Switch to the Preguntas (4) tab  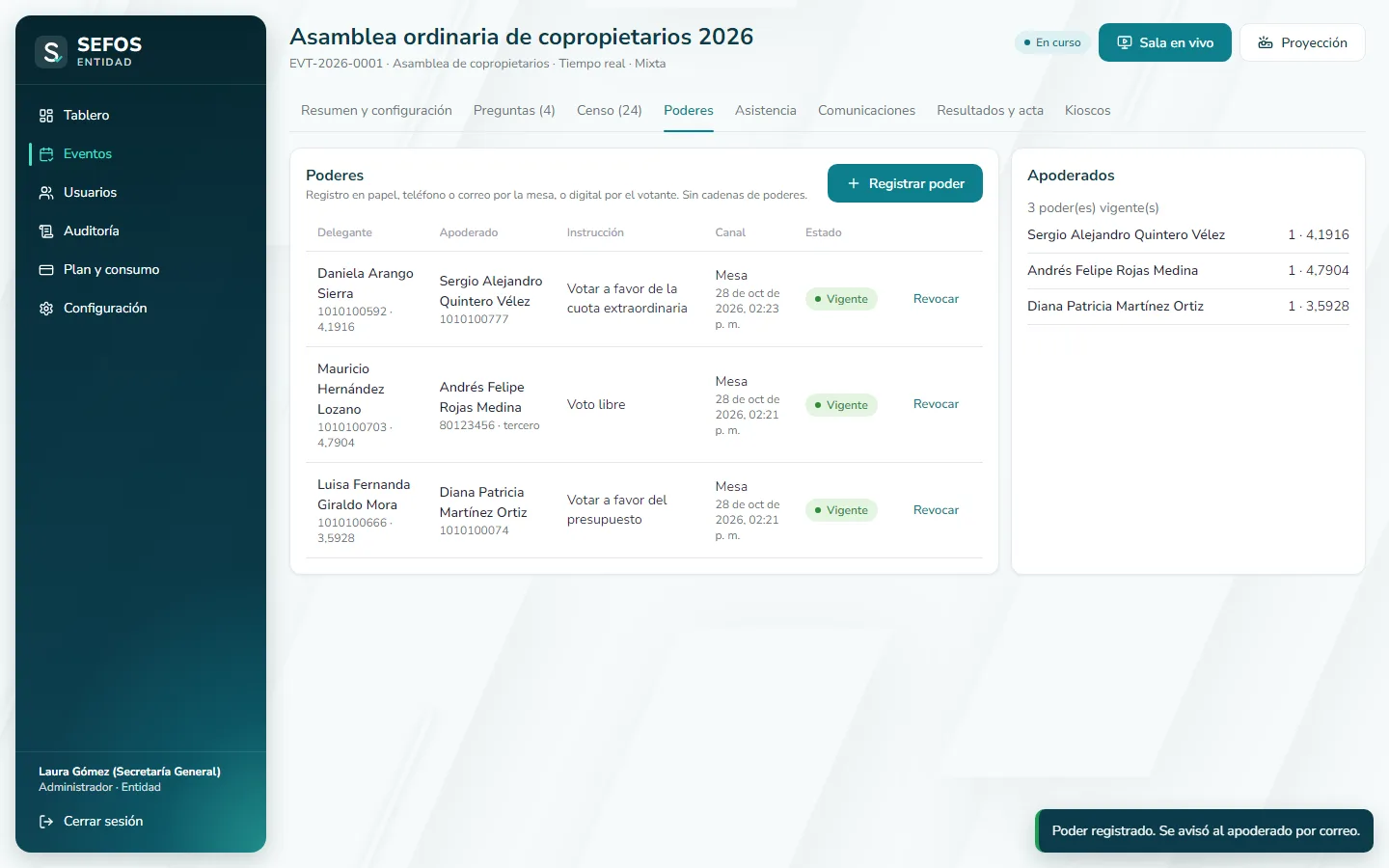514,111
